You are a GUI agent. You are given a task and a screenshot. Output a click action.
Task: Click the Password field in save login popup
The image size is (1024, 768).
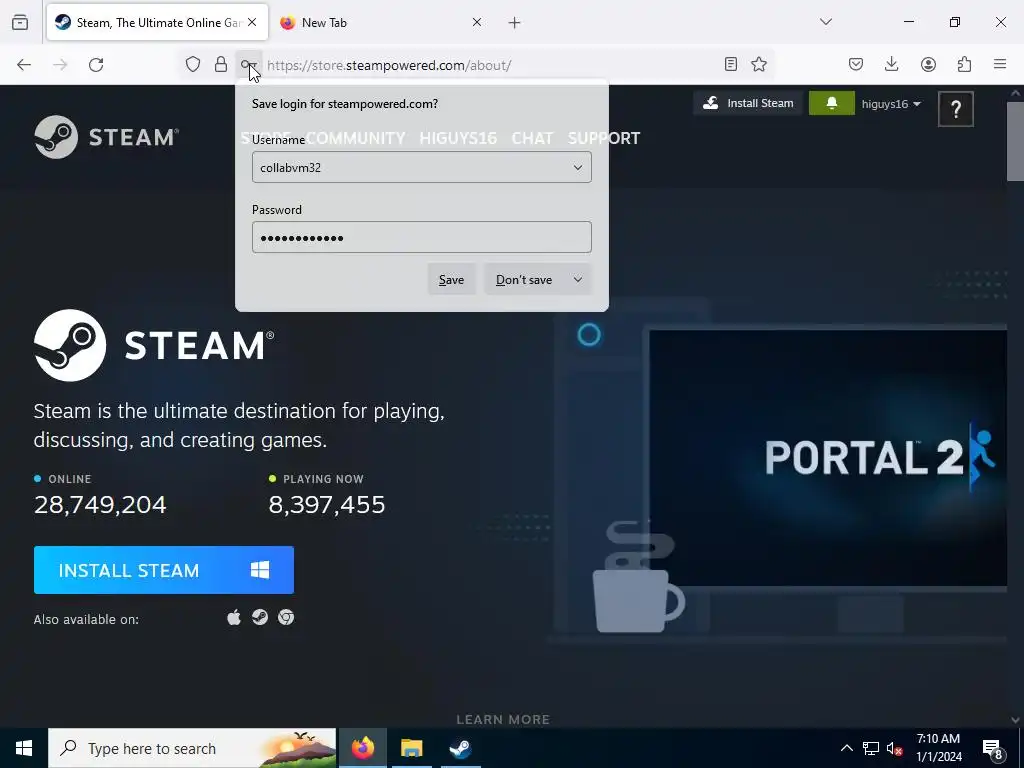point(422,237)
